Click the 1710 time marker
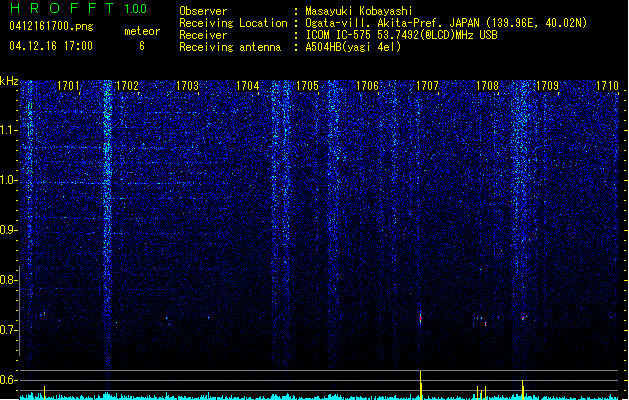Screen dimensions: 629x400 [x=607, y=86]
